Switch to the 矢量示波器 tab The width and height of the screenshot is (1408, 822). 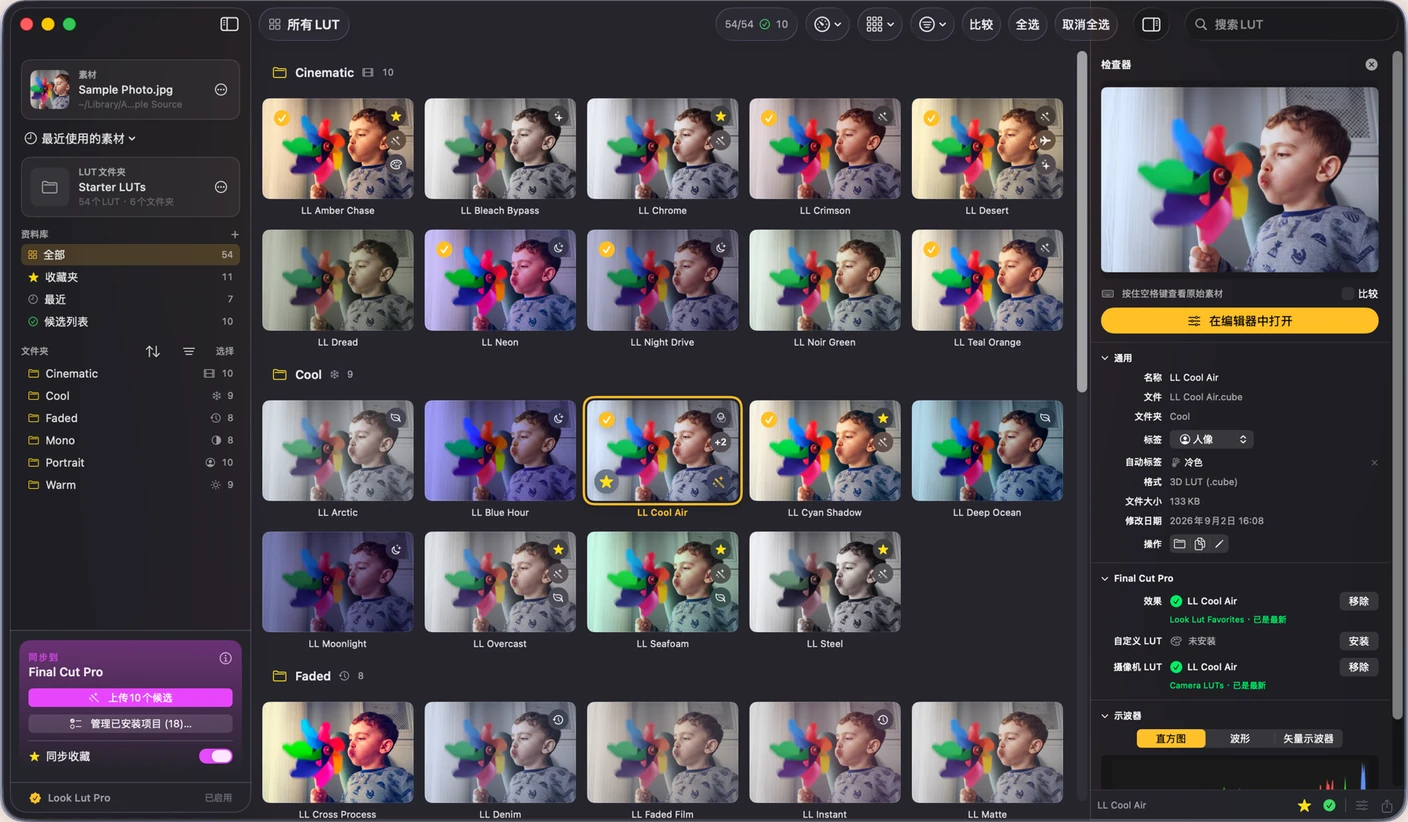1308,738
